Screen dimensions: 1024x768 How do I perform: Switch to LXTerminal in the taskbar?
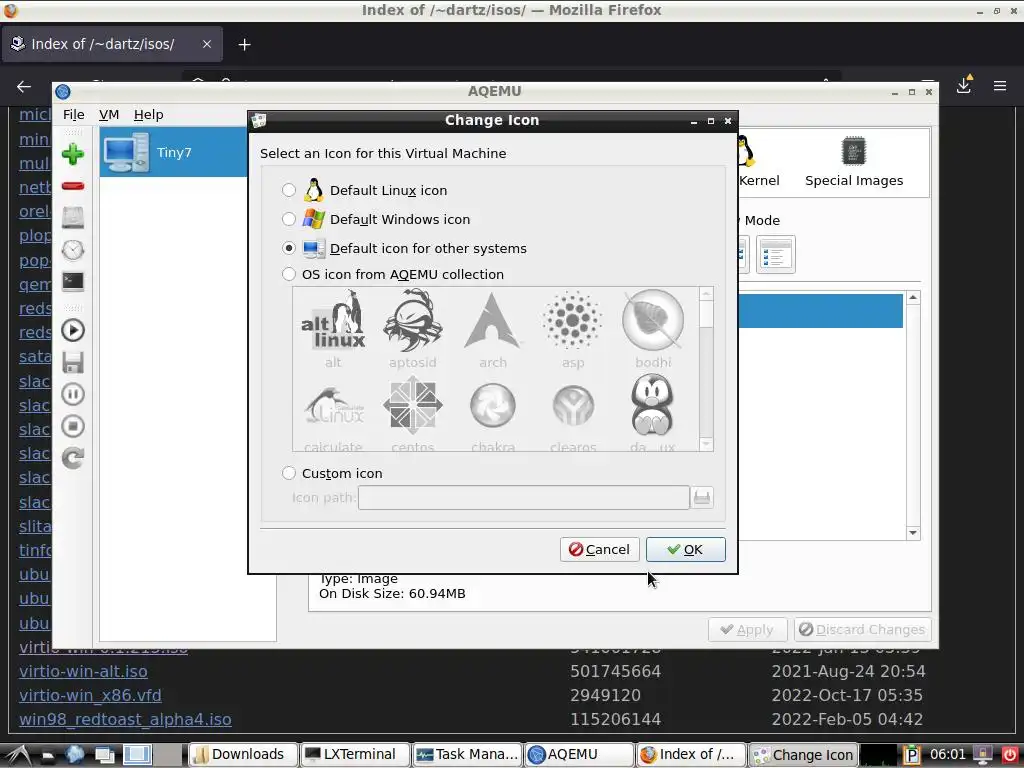point(355,754)
